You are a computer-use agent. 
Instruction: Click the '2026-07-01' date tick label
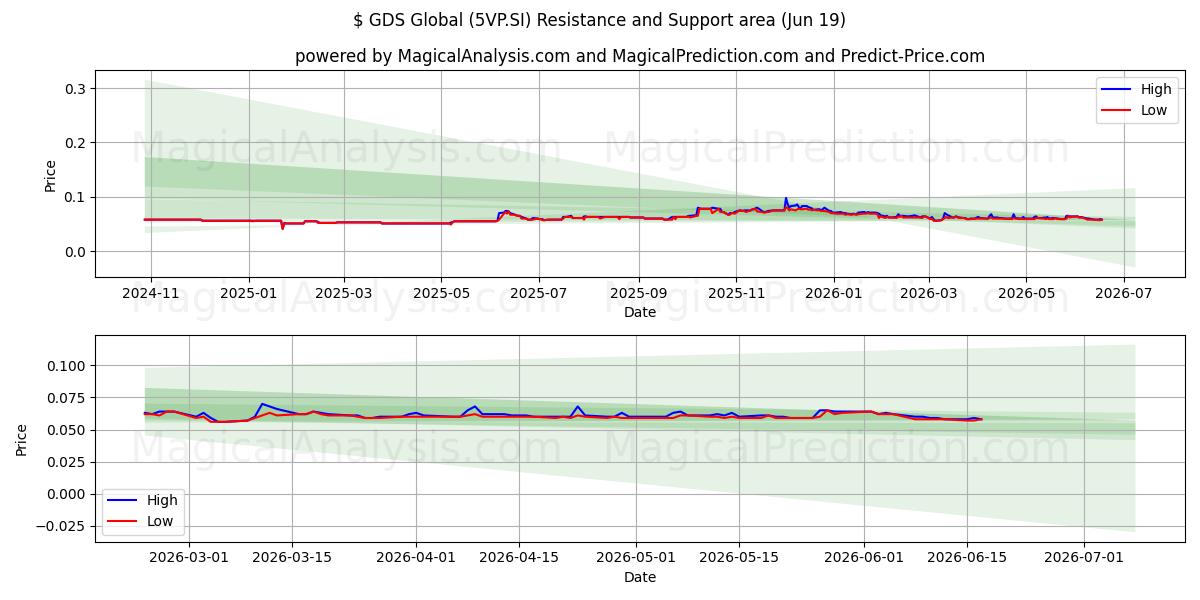pos(1084,559)
